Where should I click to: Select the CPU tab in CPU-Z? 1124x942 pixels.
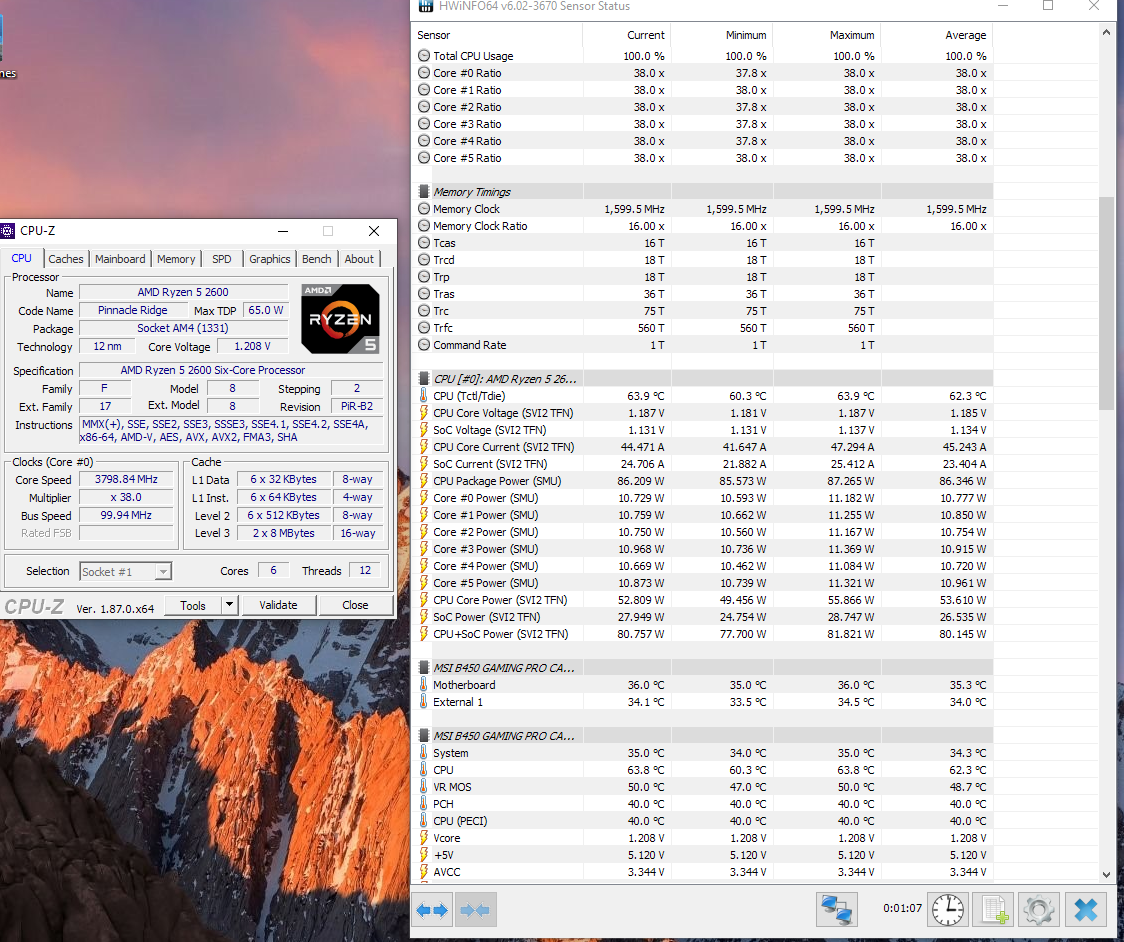[x=22, y=258]
